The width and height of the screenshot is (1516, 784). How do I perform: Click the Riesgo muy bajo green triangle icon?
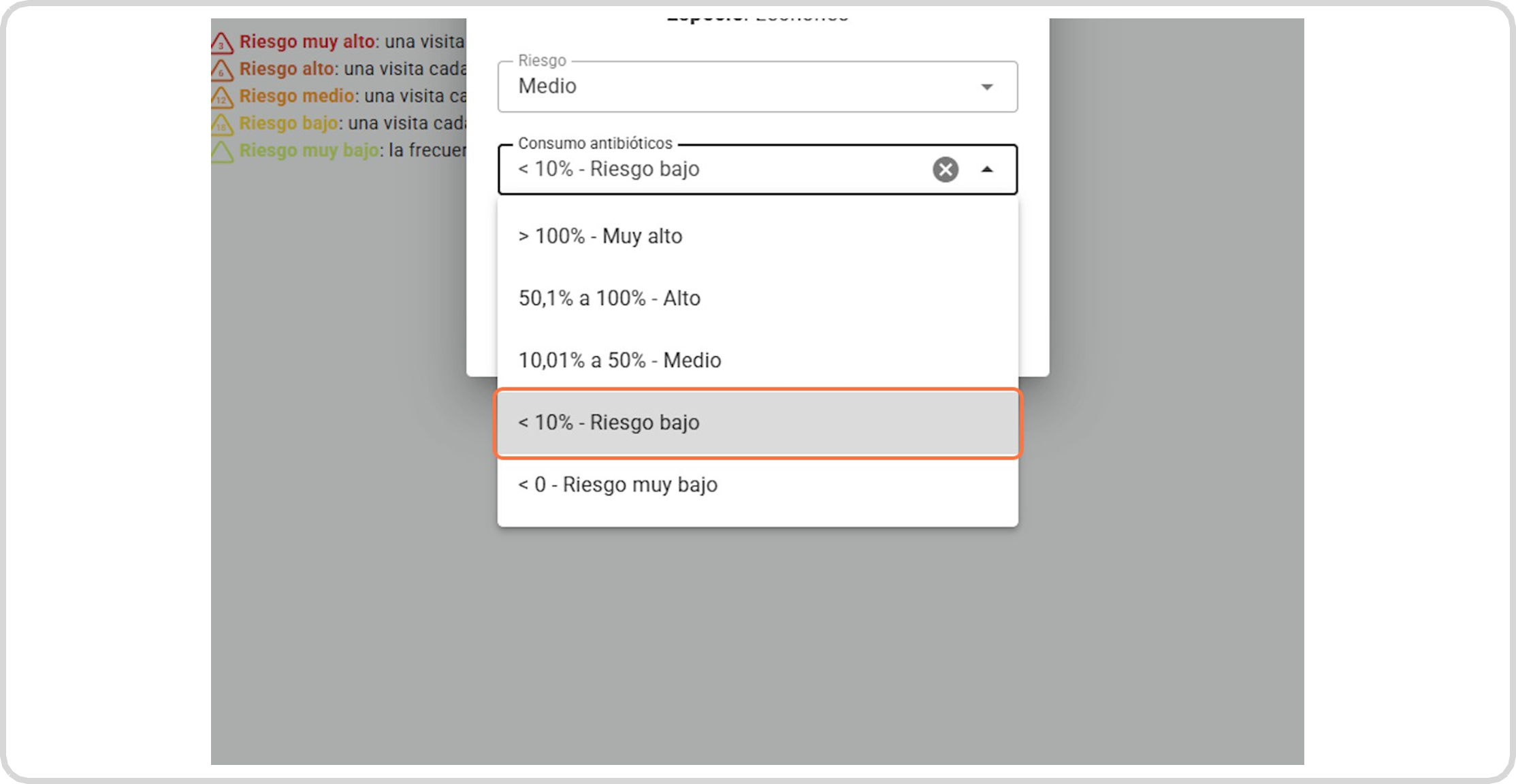tap(222, 152)
